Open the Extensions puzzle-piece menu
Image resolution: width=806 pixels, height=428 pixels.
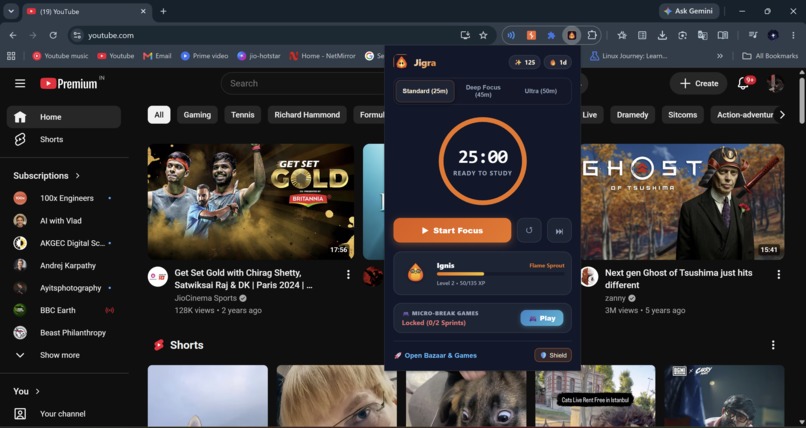[x=592, y=35]
